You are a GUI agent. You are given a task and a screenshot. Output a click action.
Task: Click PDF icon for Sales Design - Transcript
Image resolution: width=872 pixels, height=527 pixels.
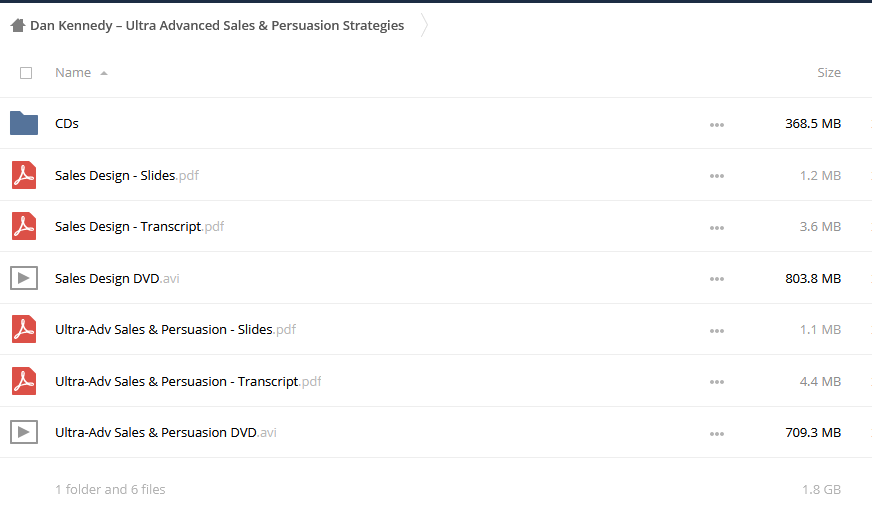point(24,226)
